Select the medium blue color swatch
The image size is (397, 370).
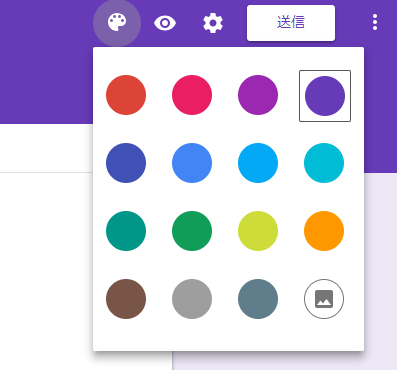[192, 163]
